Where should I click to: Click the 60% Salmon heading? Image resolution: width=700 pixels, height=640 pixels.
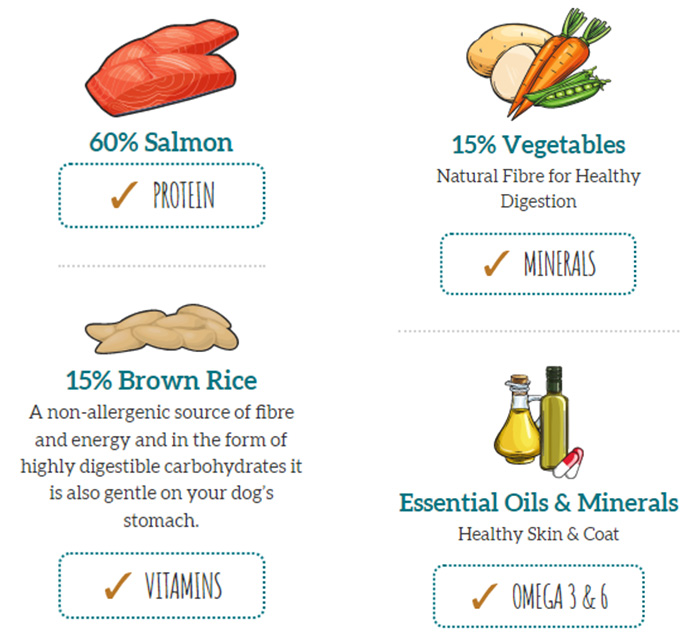[161, 142]
